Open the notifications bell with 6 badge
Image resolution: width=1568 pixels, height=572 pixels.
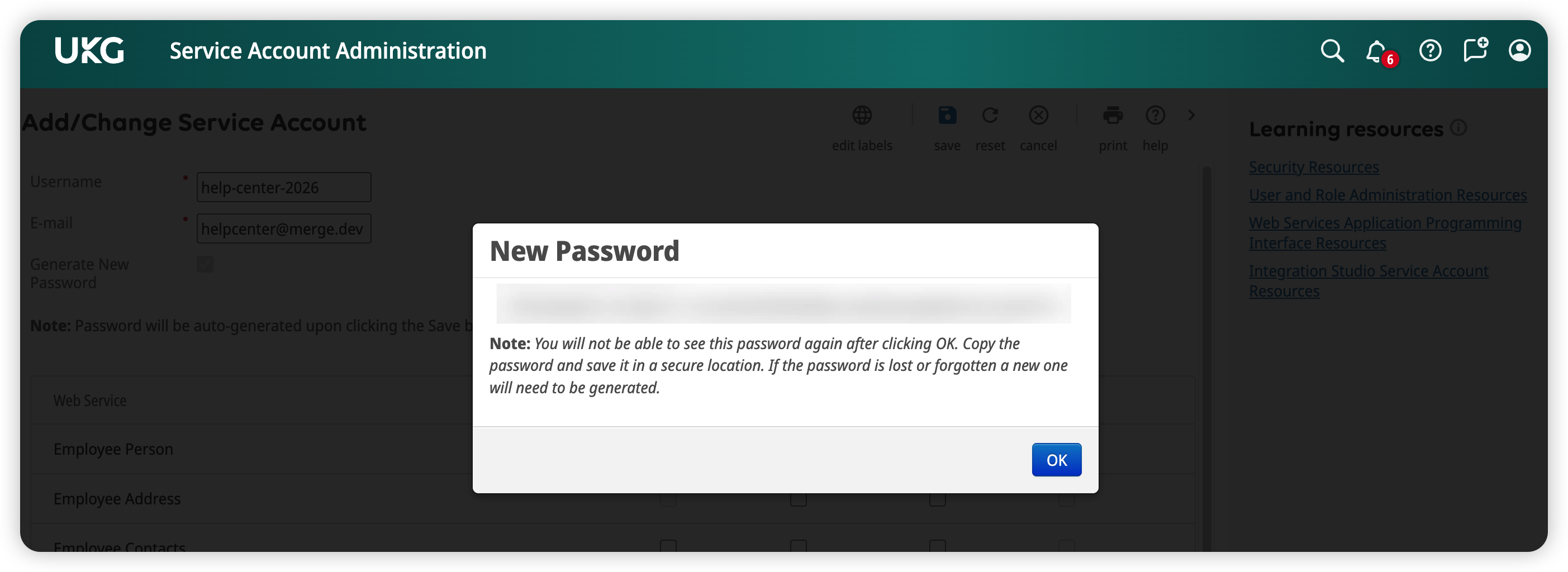pos(1377,51)
